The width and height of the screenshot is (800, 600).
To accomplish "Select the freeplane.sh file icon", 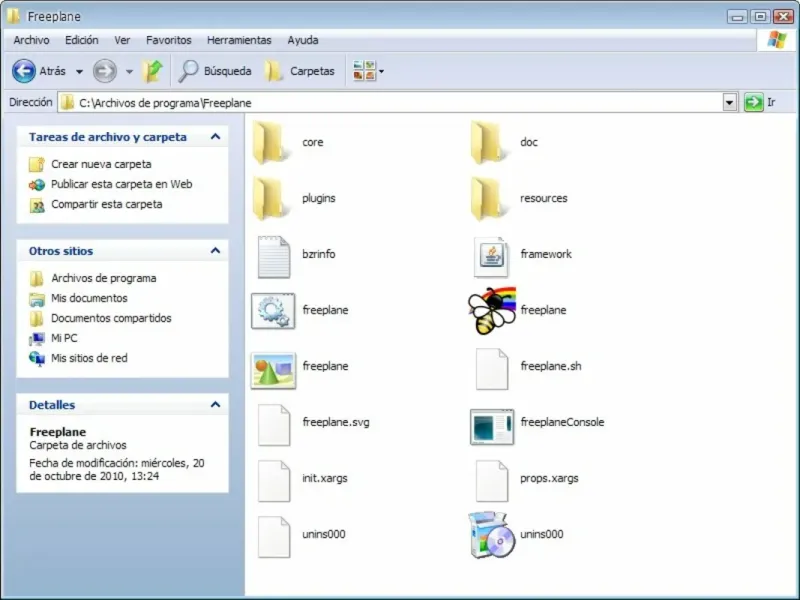I will 491,369.
